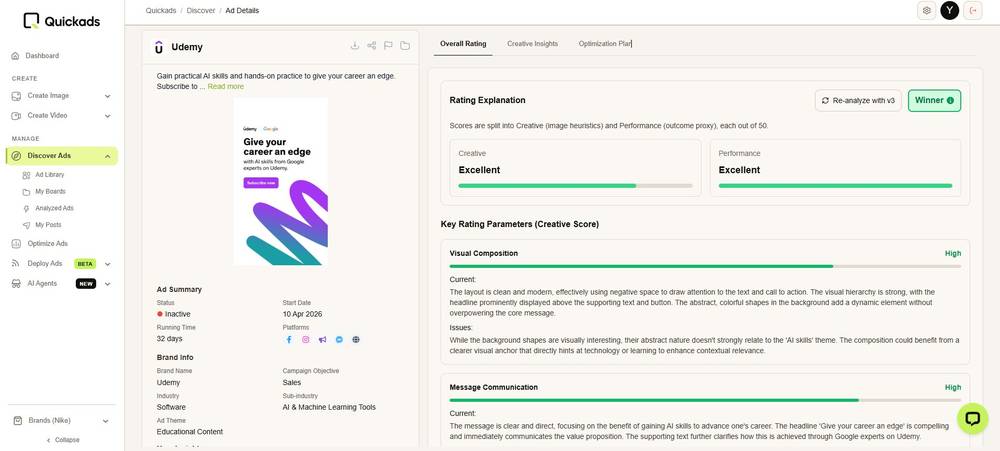
Task: Open the chat support bubble
Action: [973, 419]
